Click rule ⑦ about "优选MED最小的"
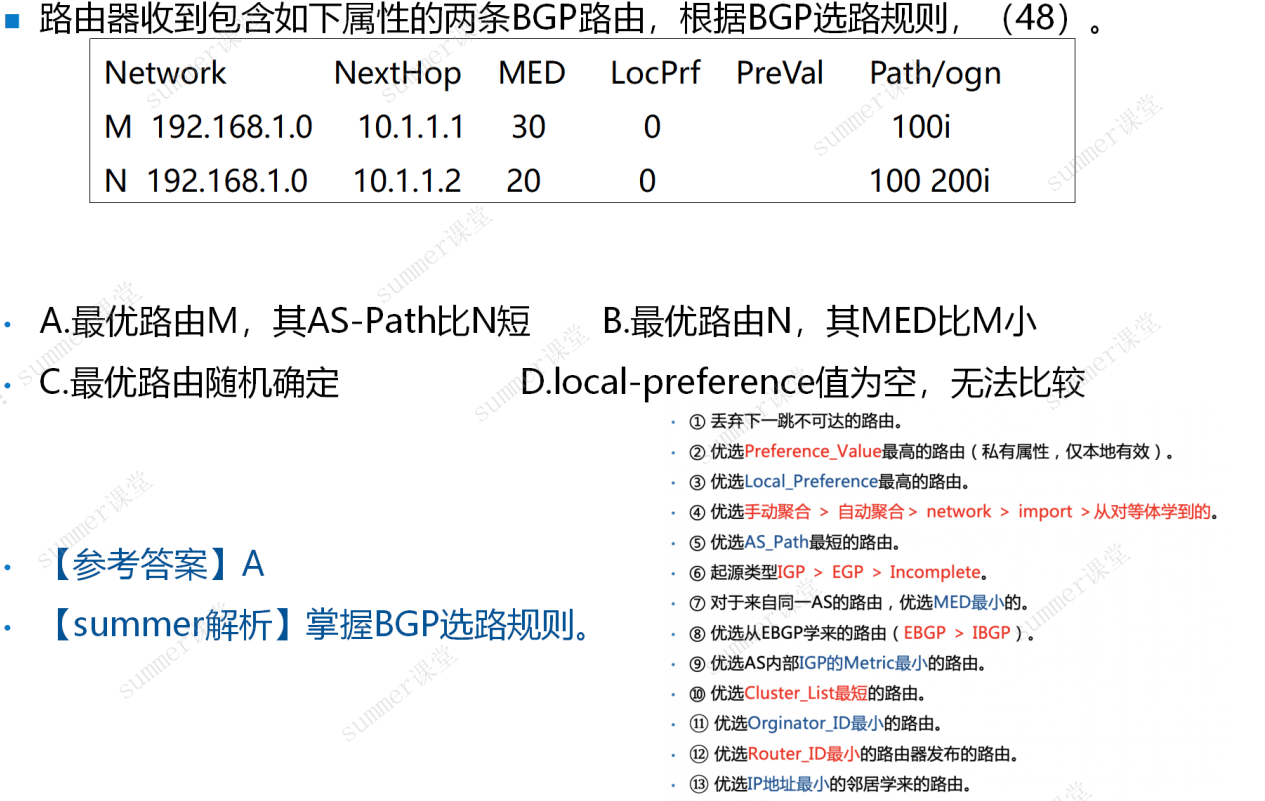This screenshot has width=1265, height=801. click(859, 603)
